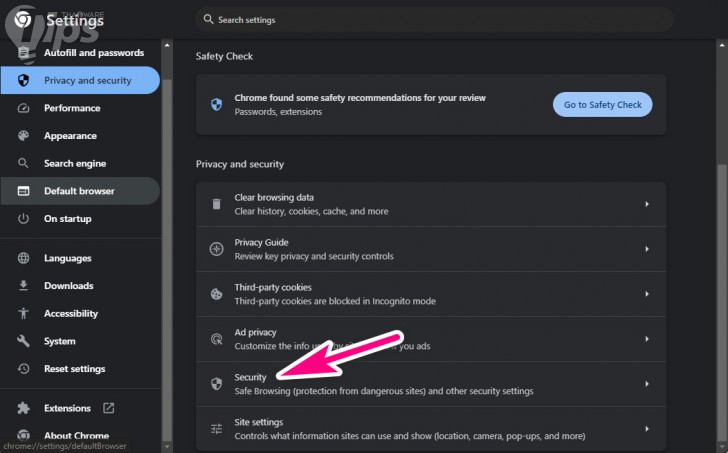Open Search engine settings
728x453 pixels.
80,163
